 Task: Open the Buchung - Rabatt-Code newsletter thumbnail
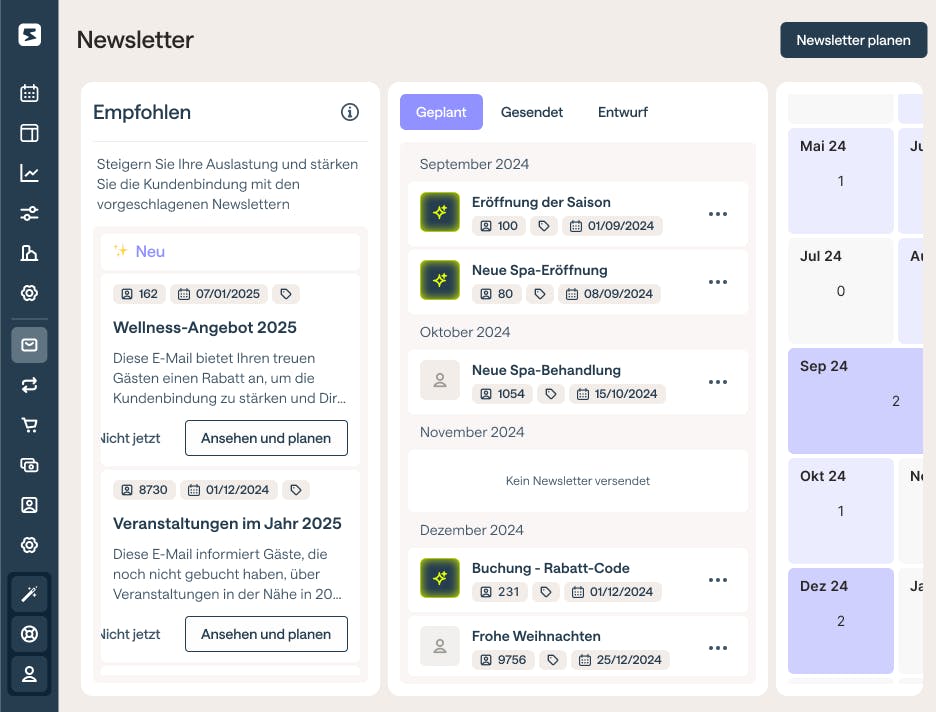pyautogui.click(x=440, y=578)
